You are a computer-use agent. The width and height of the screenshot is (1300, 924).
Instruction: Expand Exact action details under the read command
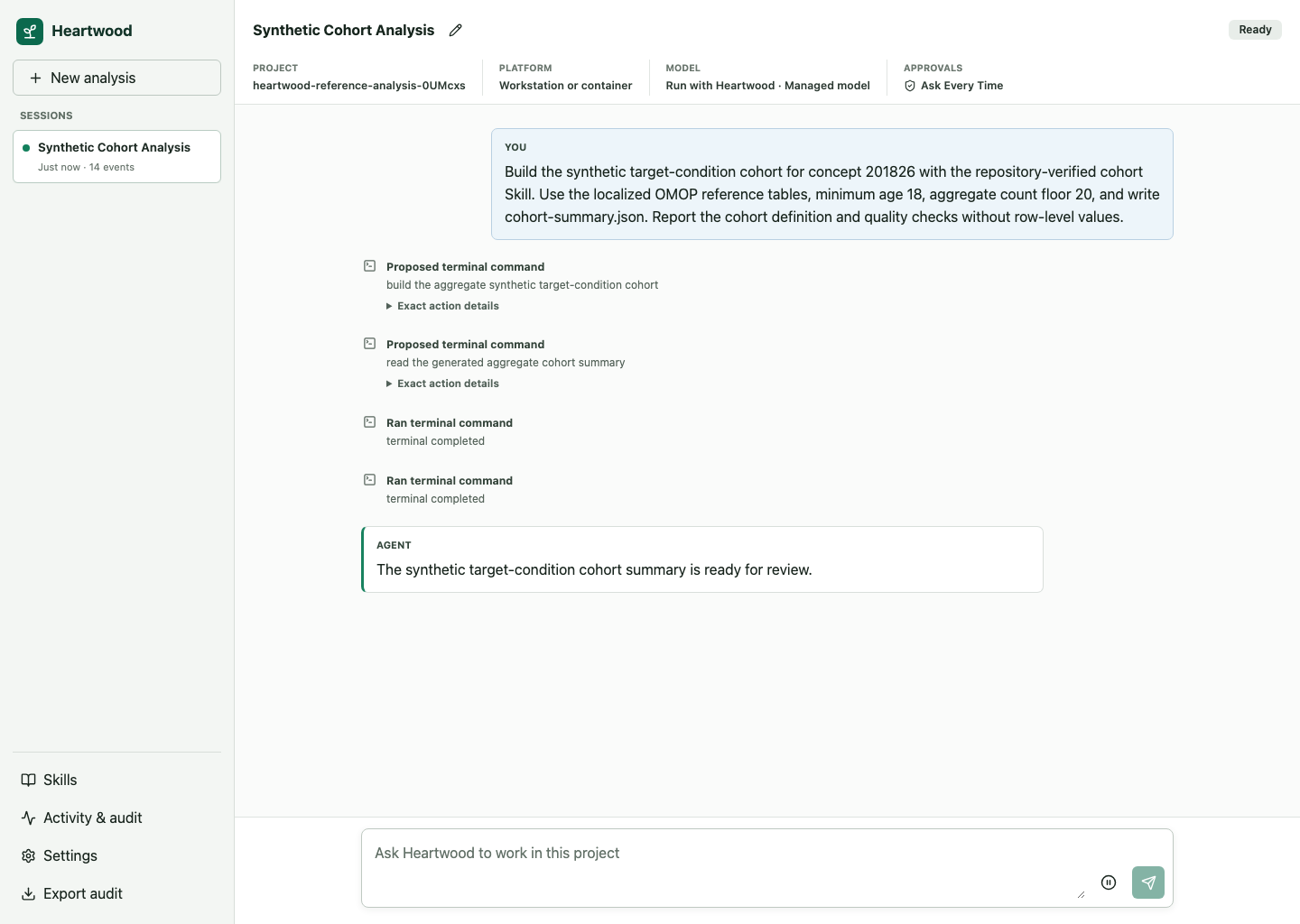[442, 383]
